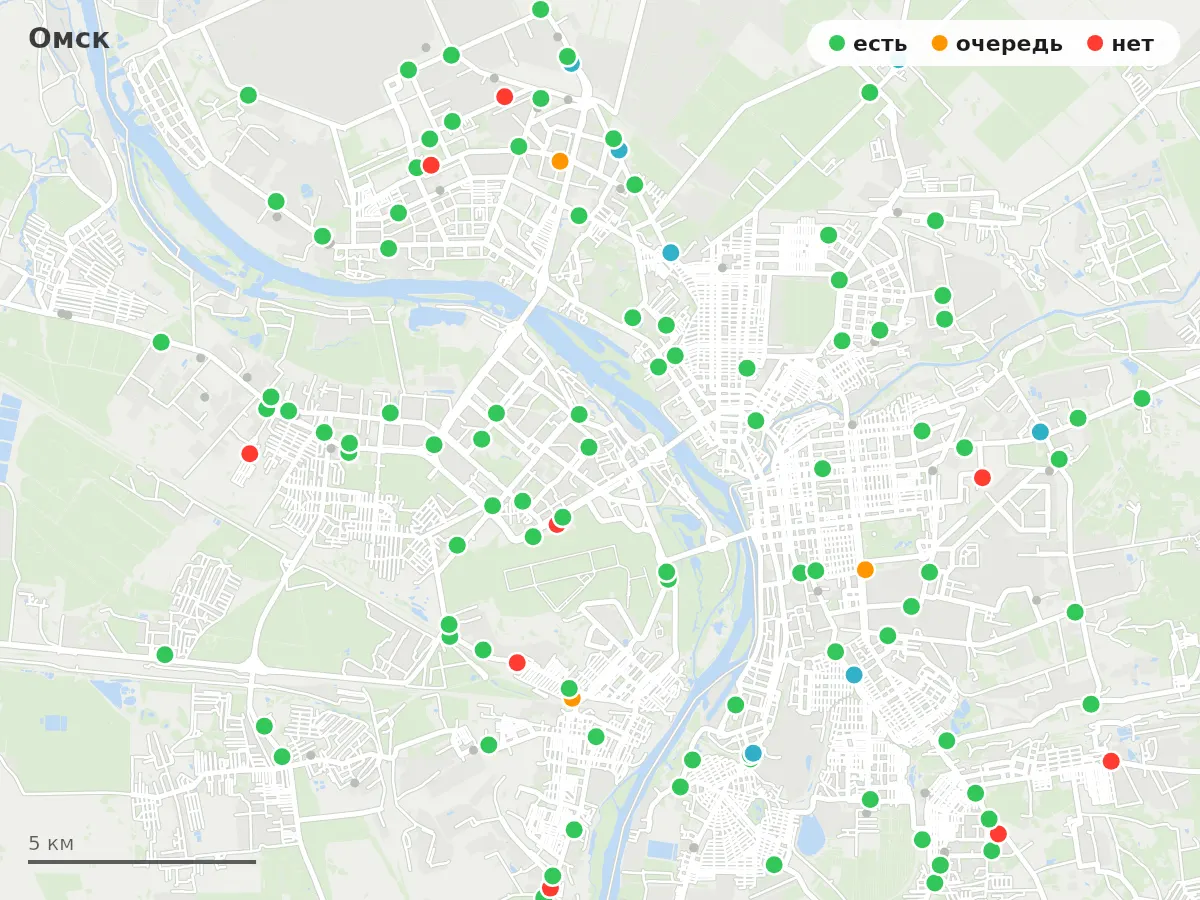Screen dimensions: 1200x900
Task: Click the '5 км' scale label
Action: (51, 843)
